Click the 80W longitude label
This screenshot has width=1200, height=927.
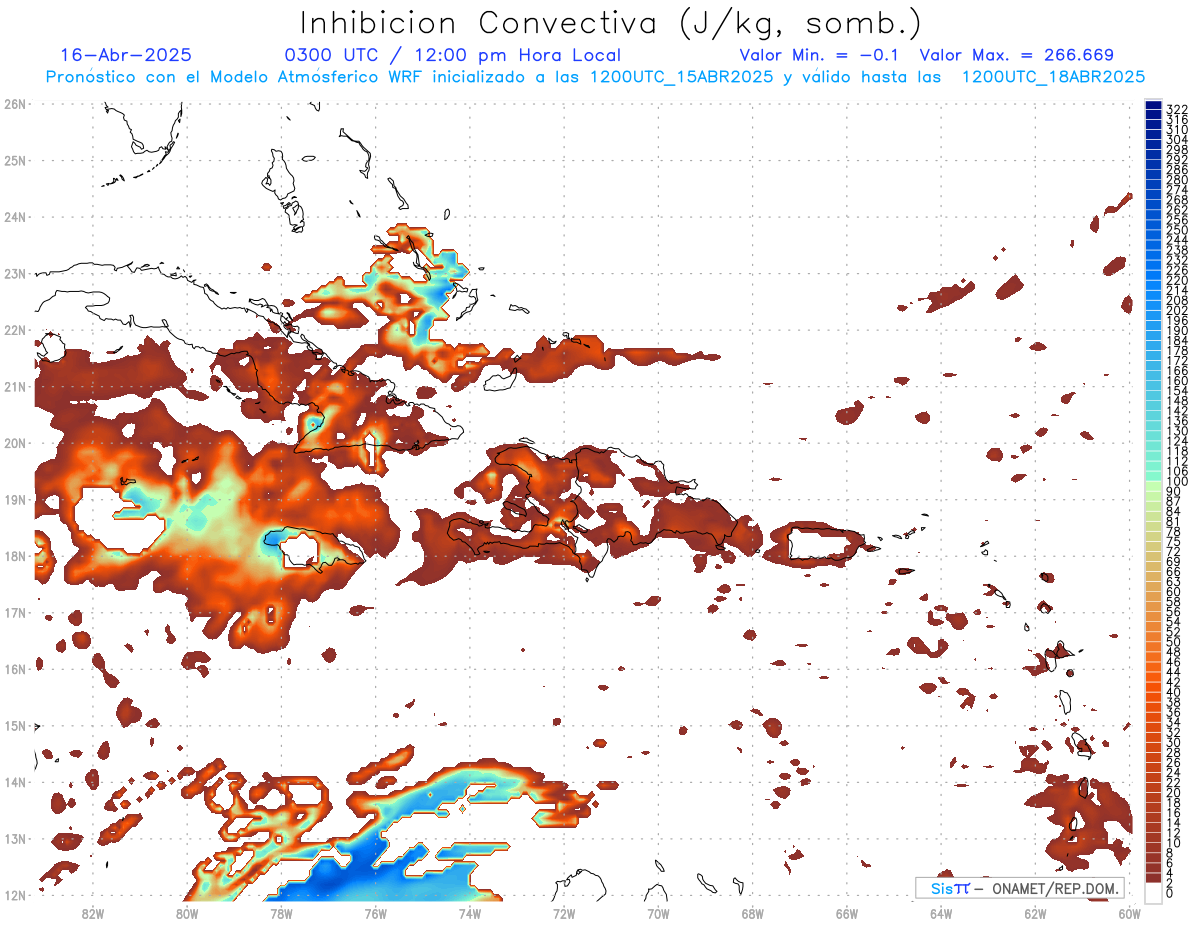click(x=186, y=912)
